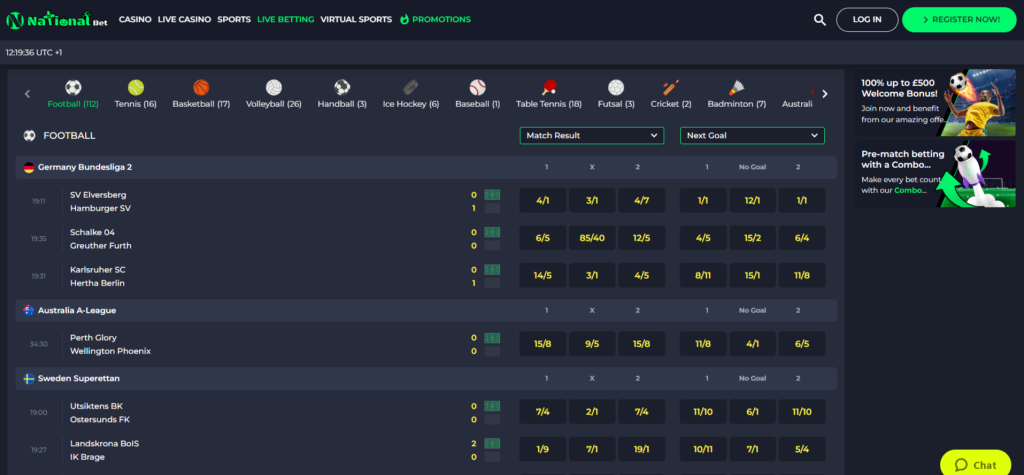Open pitch view icon for Schalke 04 match
This screenshot has width=1024, height=475.
coord(492,232)
